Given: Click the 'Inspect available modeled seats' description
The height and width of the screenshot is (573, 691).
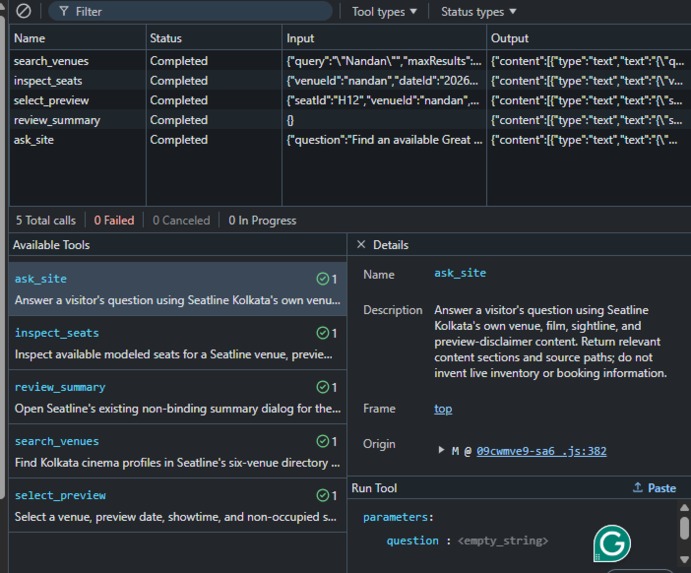Looking at the screenshot, I should 174,354.
